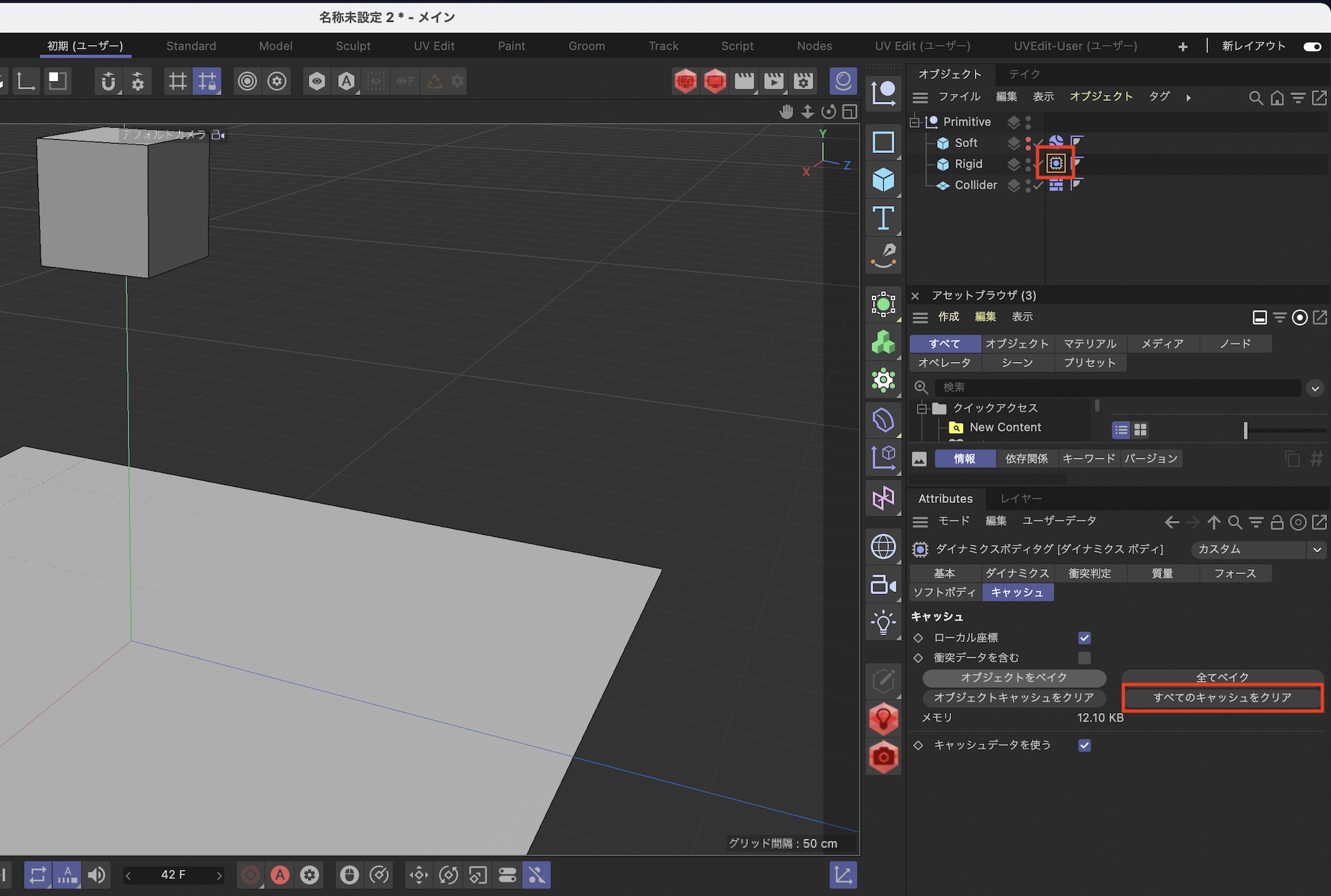Viewport: 1331px width, 896px height.
Task: Click the globe environment icon in the palette
Action: tap(883, 547)
